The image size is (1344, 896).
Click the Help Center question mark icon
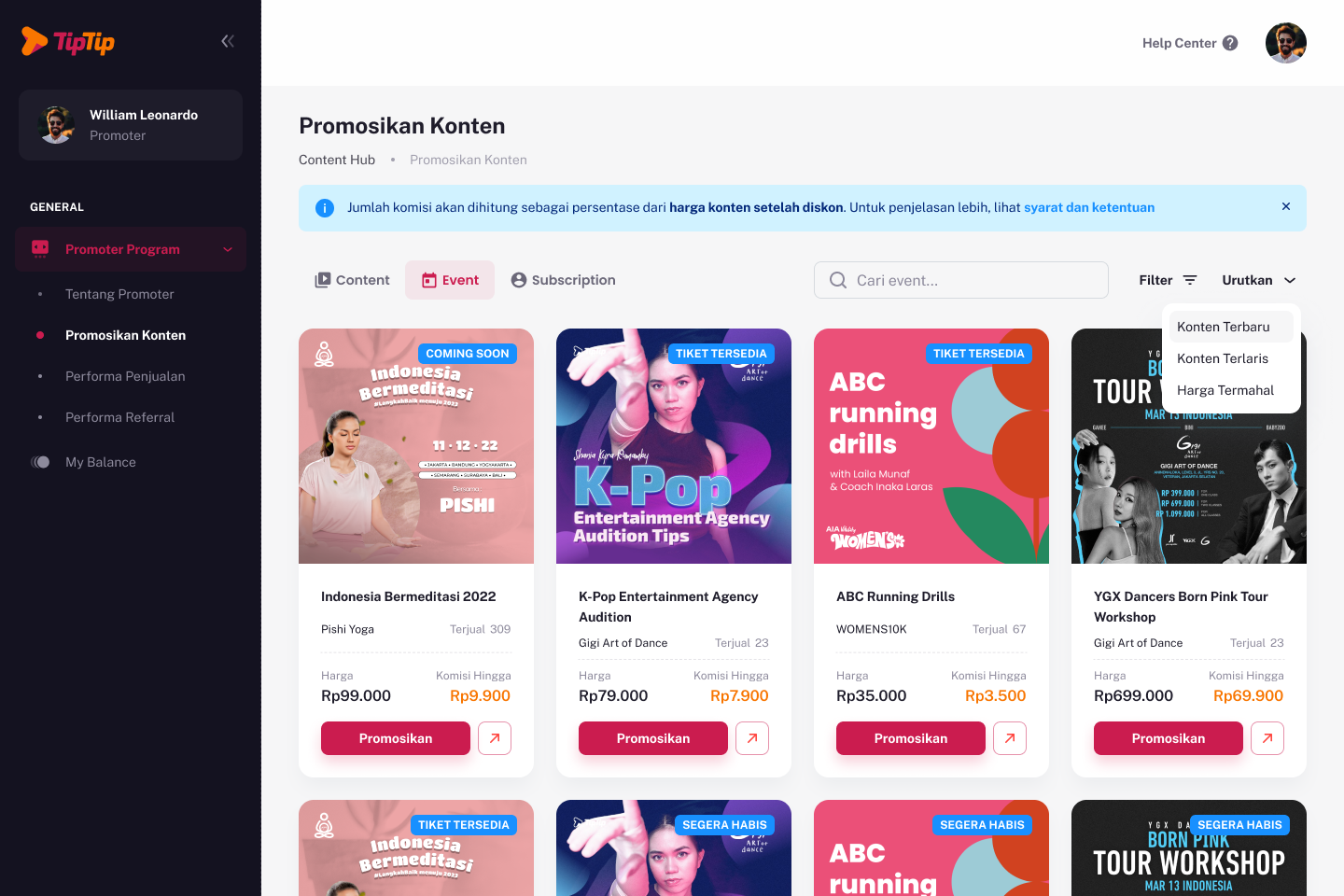pyautogui.click(x=1230, y=43)
